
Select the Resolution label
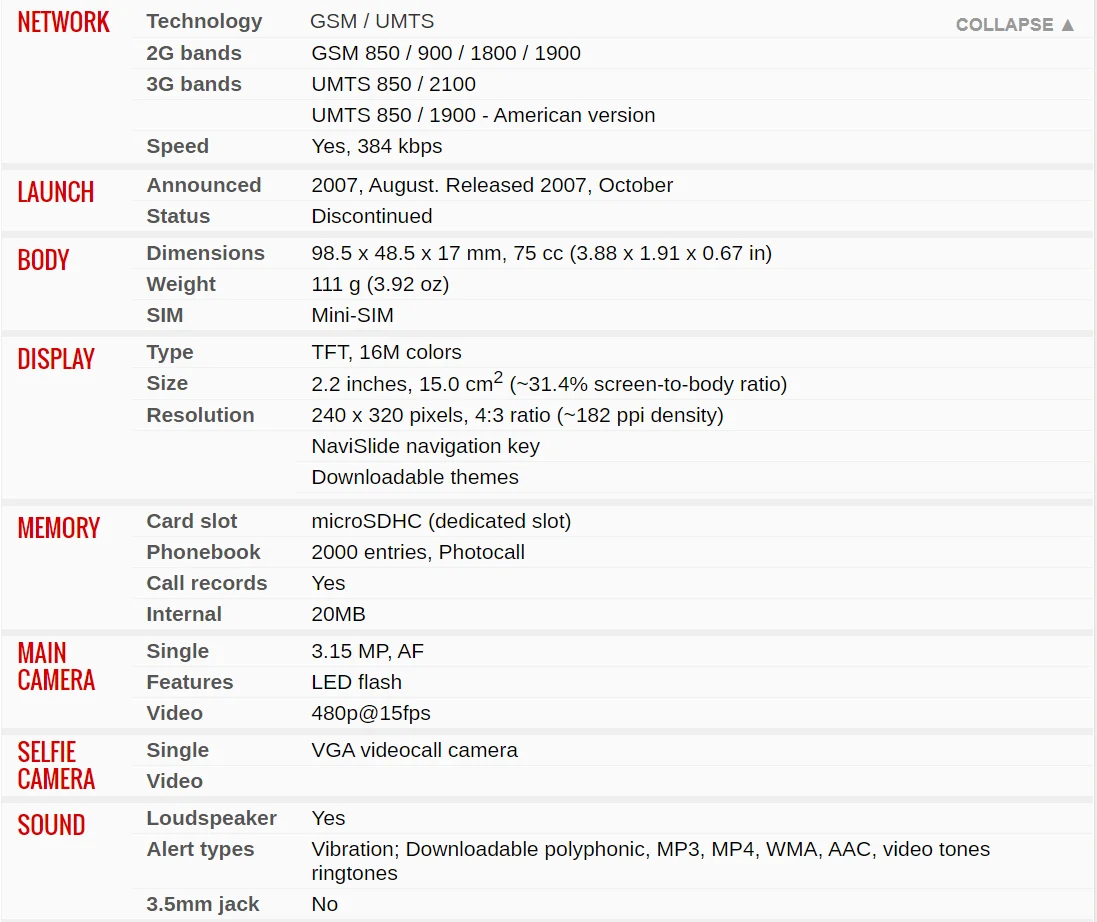point(200,415)
